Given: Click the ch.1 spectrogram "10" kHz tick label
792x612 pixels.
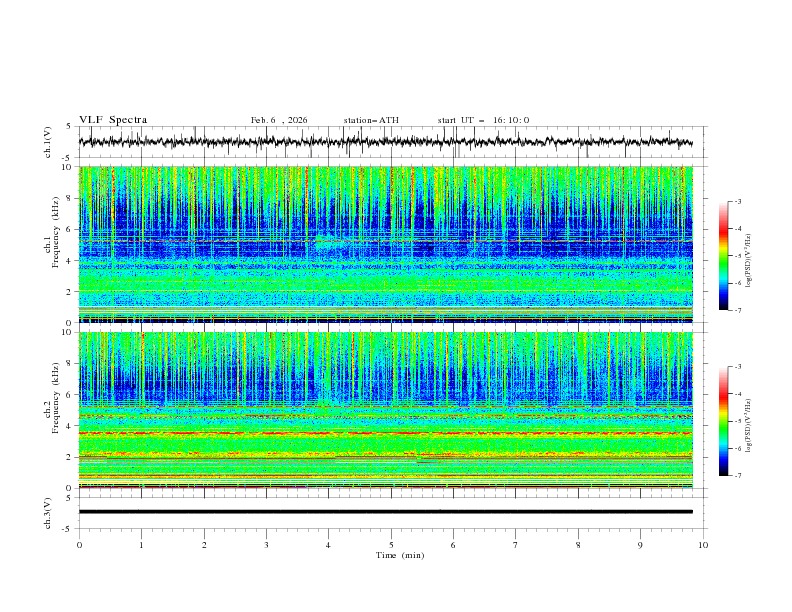Looking at the screenshot, I should [69, 167].
